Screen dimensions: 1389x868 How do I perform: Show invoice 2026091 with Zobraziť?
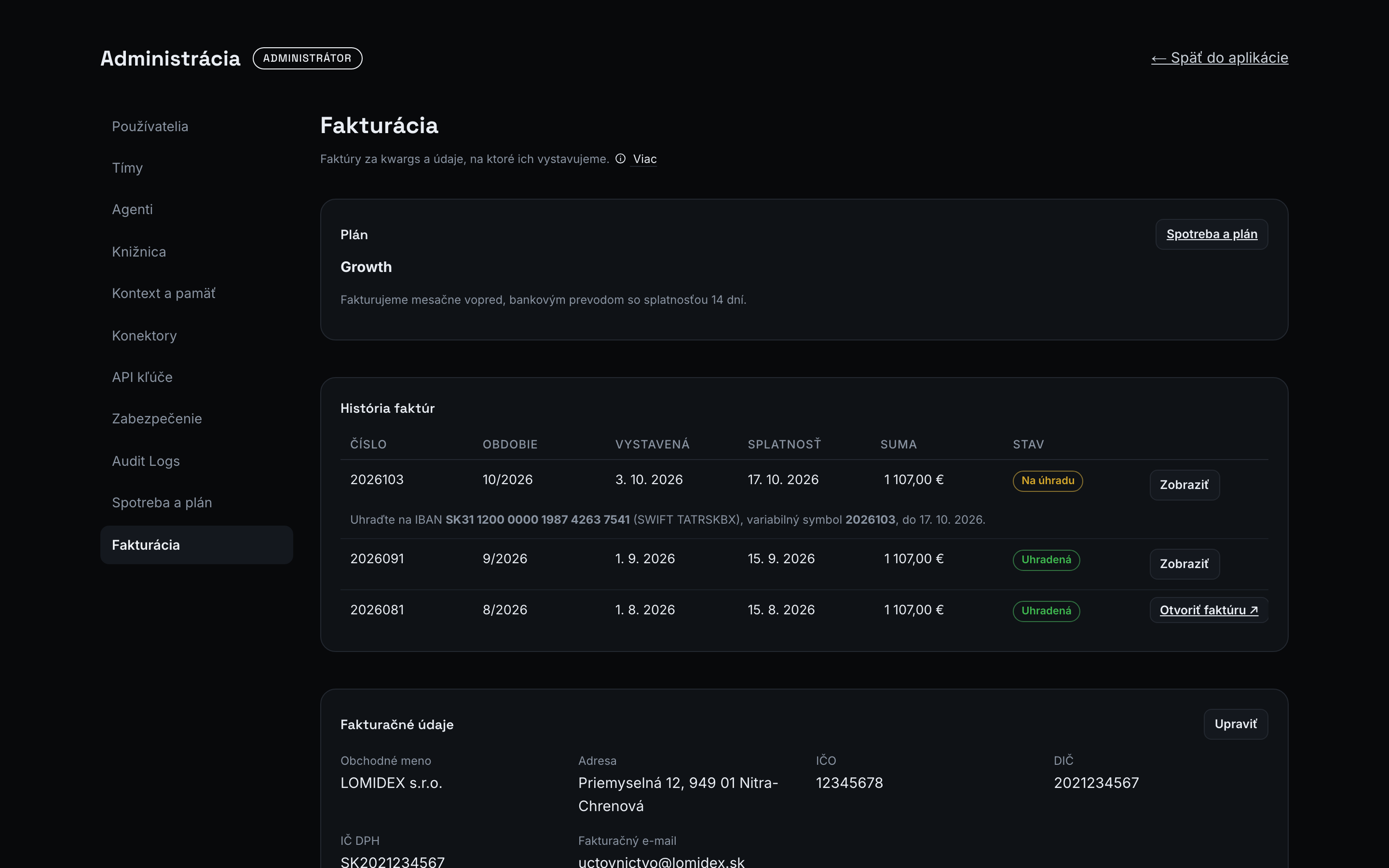[x=1184, y=564]
